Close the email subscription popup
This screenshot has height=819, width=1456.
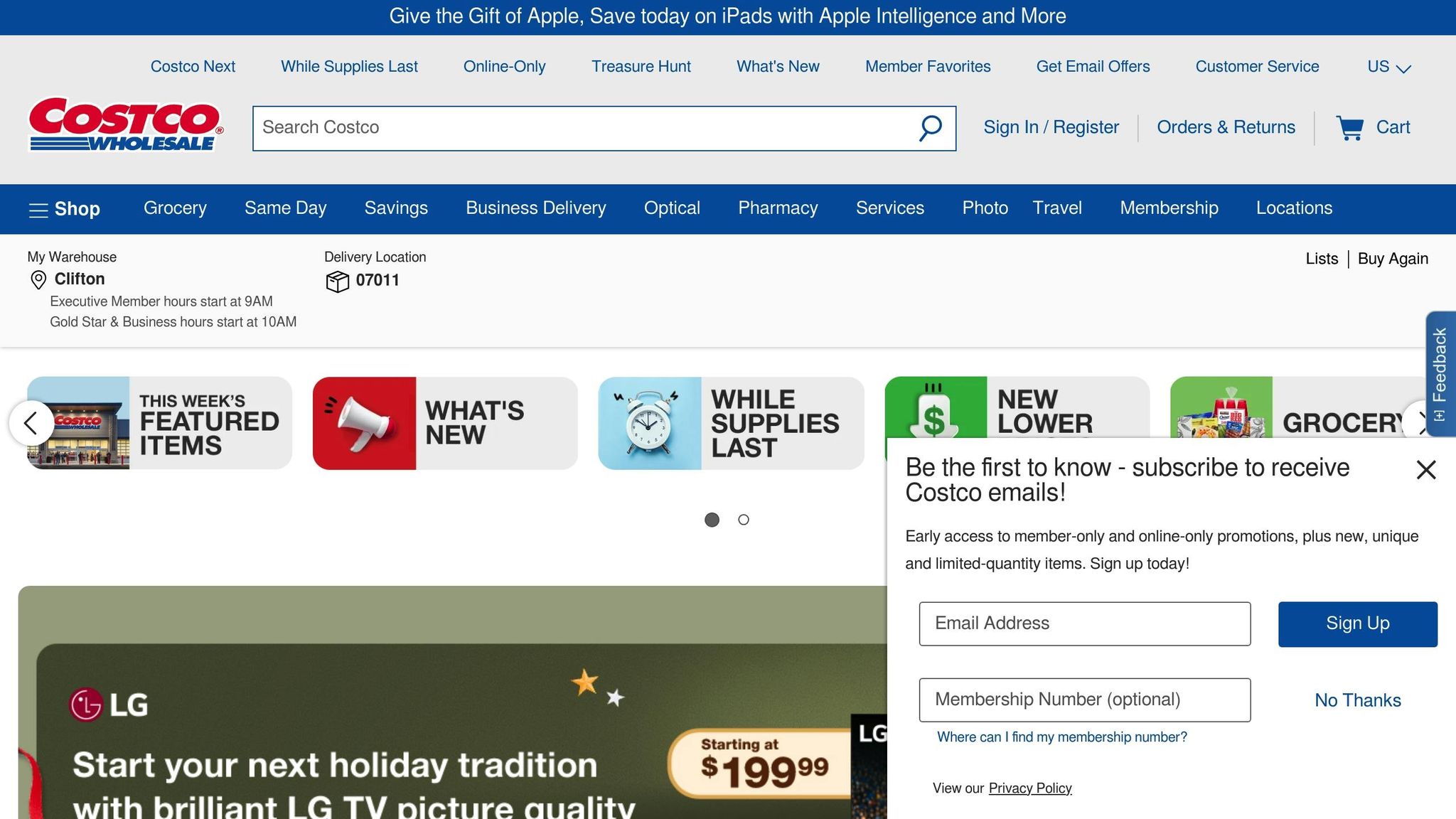[x=1425, y=470]
